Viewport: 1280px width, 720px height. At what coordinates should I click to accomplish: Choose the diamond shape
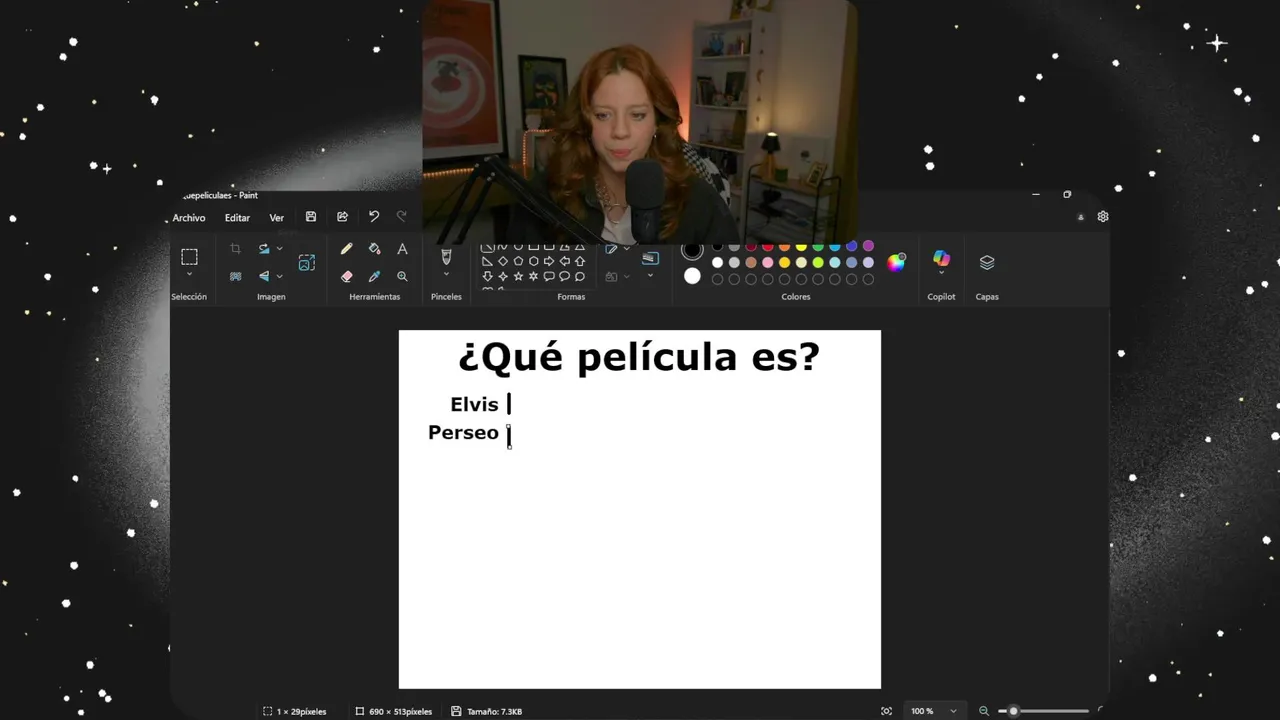tap(503, 261)
